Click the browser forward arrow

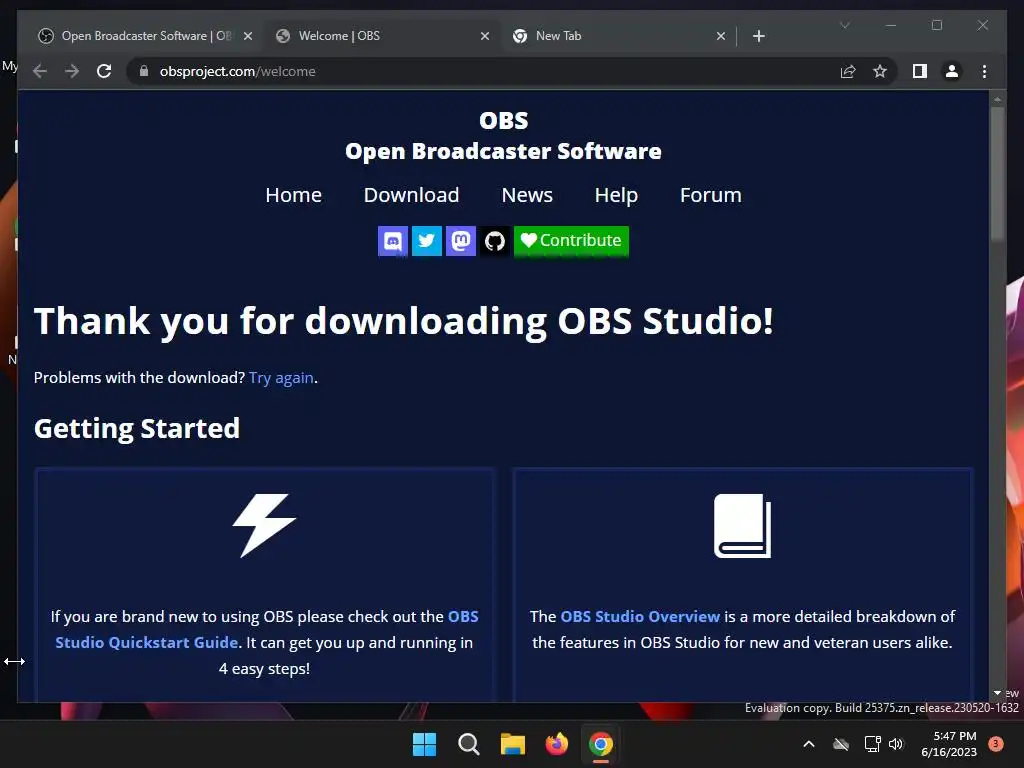[x=72, y=71]
